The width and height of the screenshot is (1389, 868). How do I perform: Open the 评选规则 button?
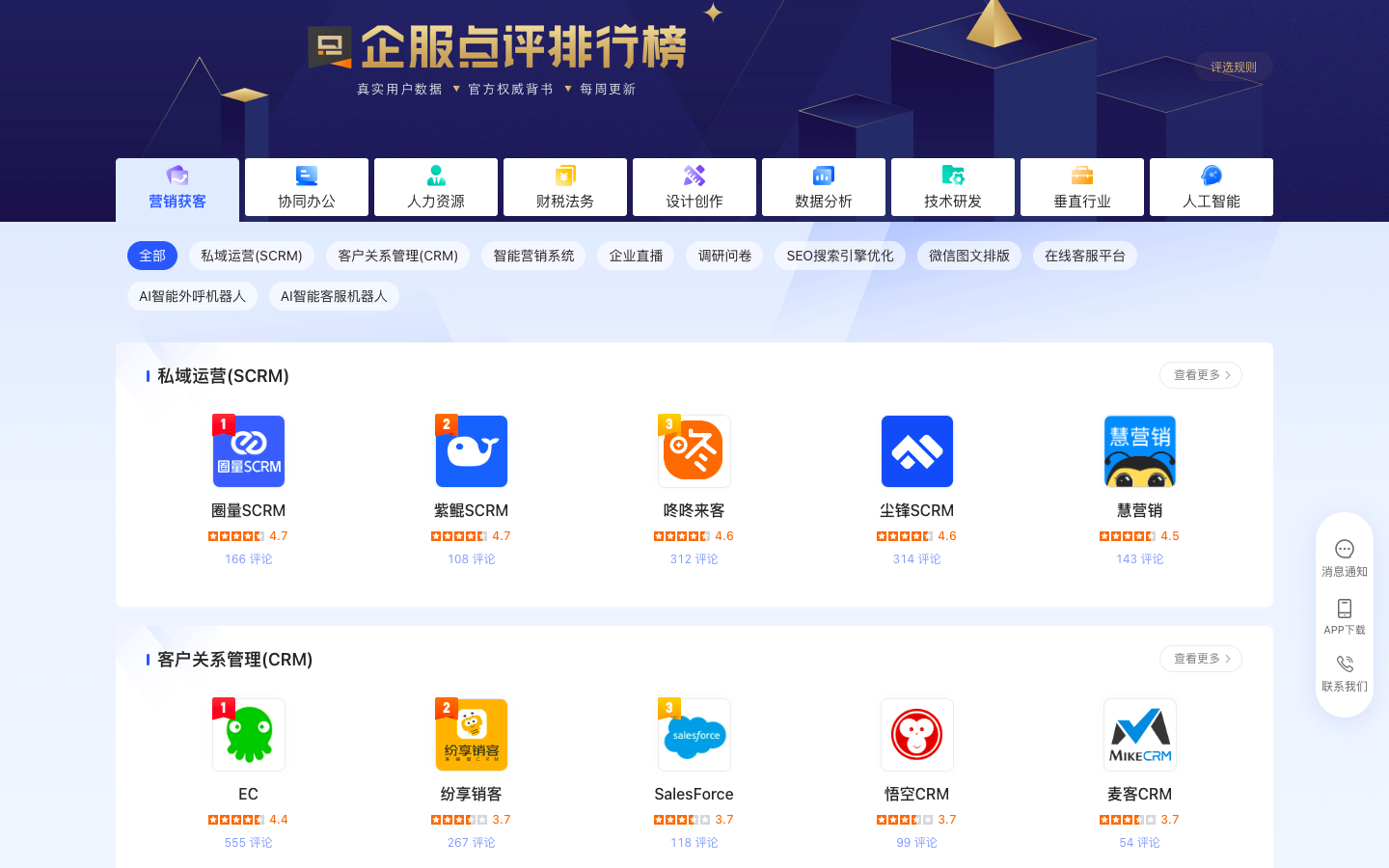[1234, 68]
